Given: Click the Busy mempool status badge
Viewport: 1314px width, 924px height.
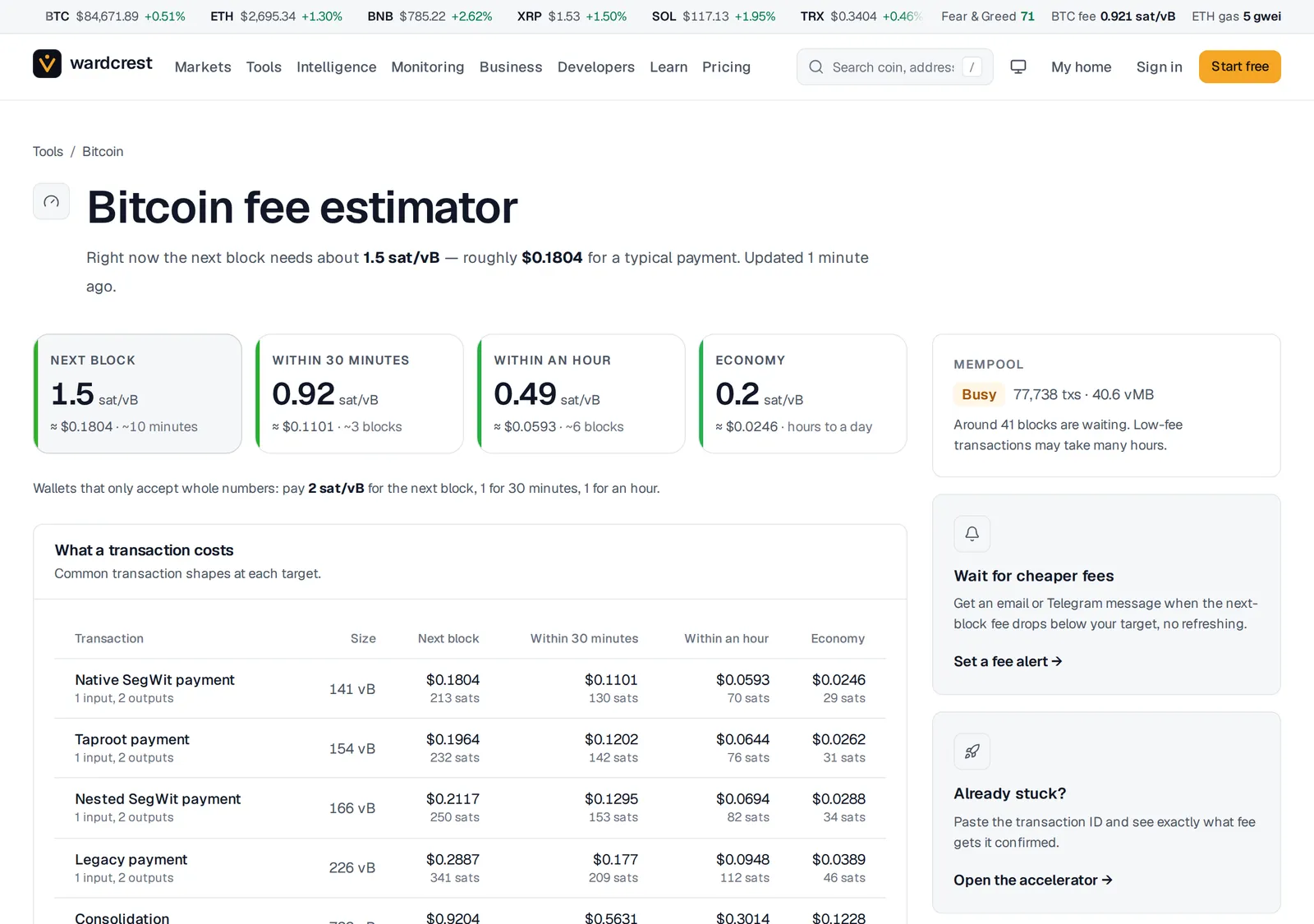Looking at the screenshot, I should tap(979, 395).
